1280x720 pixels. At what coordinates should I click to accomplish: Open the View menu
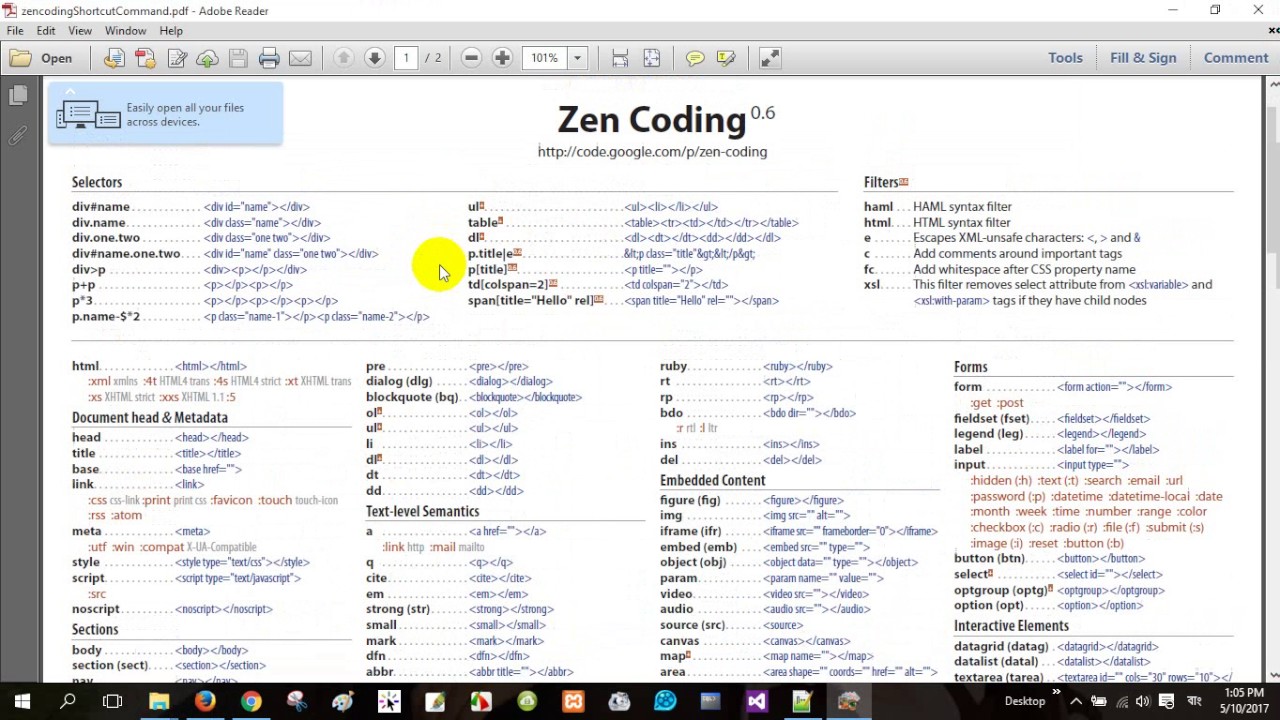(80, 31)
